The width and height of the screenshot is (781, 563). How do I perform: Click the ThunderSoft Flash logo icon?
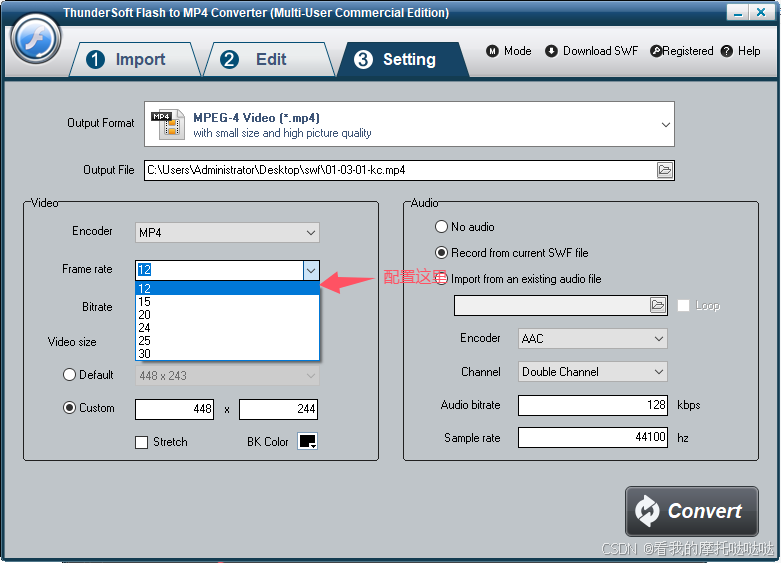pos(36,39)
